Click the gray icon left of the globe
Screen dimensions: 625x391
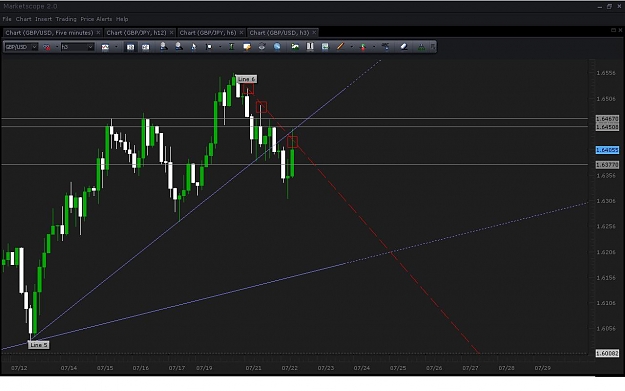click(262, 47)
